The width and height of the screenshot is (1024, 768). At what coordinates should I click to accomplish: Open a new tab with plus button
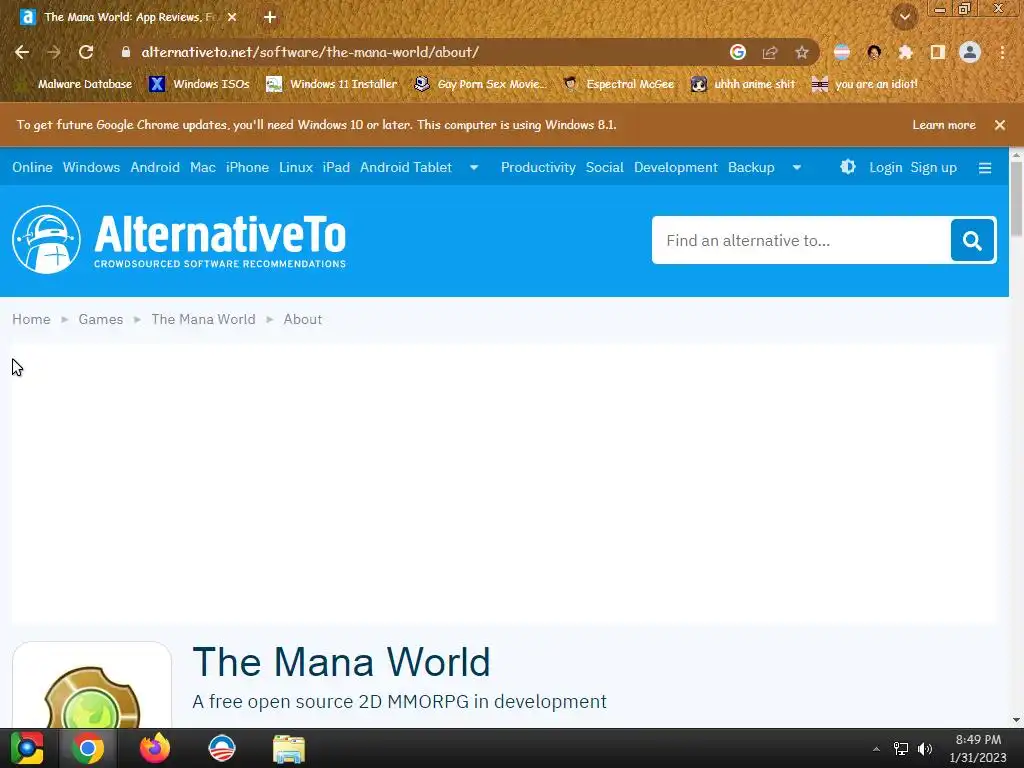pos(270,18)
